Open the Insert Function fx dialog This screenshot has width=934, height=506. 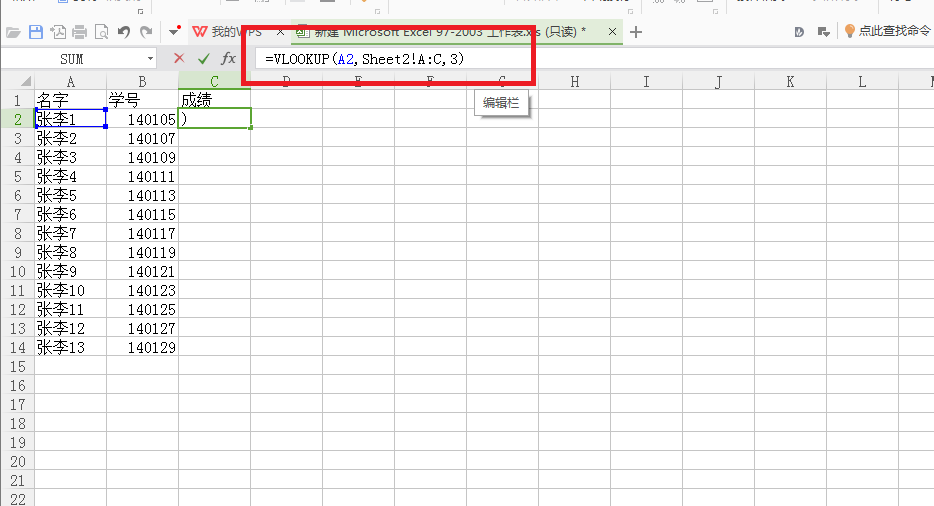(229, 59)
